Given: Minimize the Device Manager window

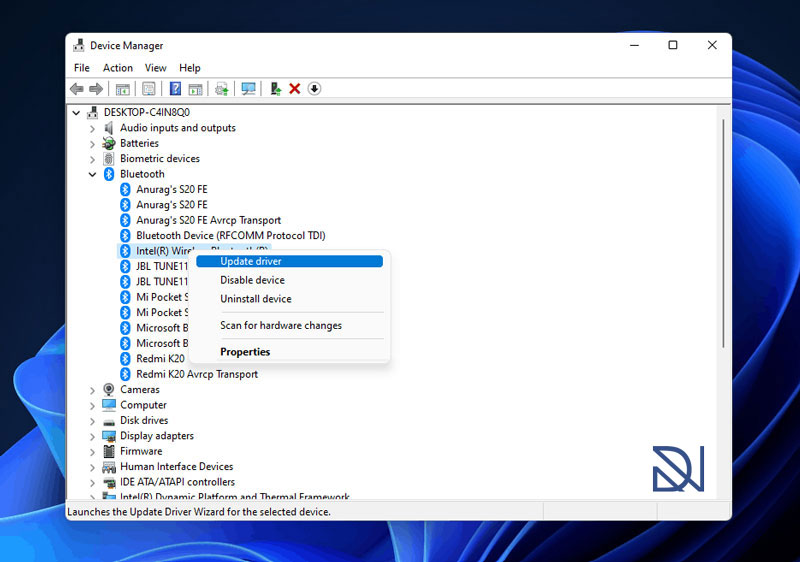Looking at the screenshot, I should click(x=634, y=45).
